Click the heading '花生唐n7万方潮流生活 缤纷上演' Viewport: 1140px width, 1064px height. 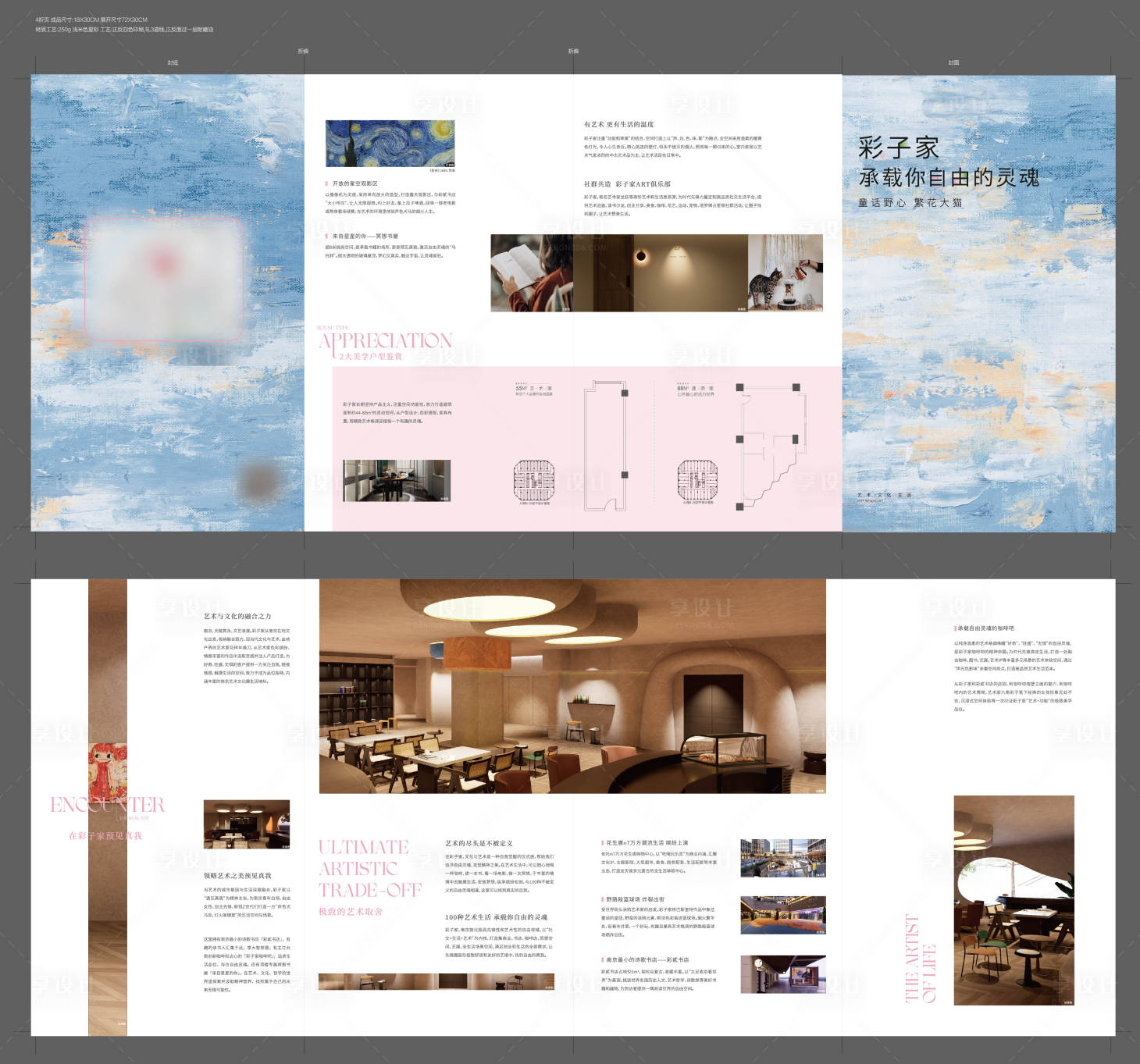(647, 843)
